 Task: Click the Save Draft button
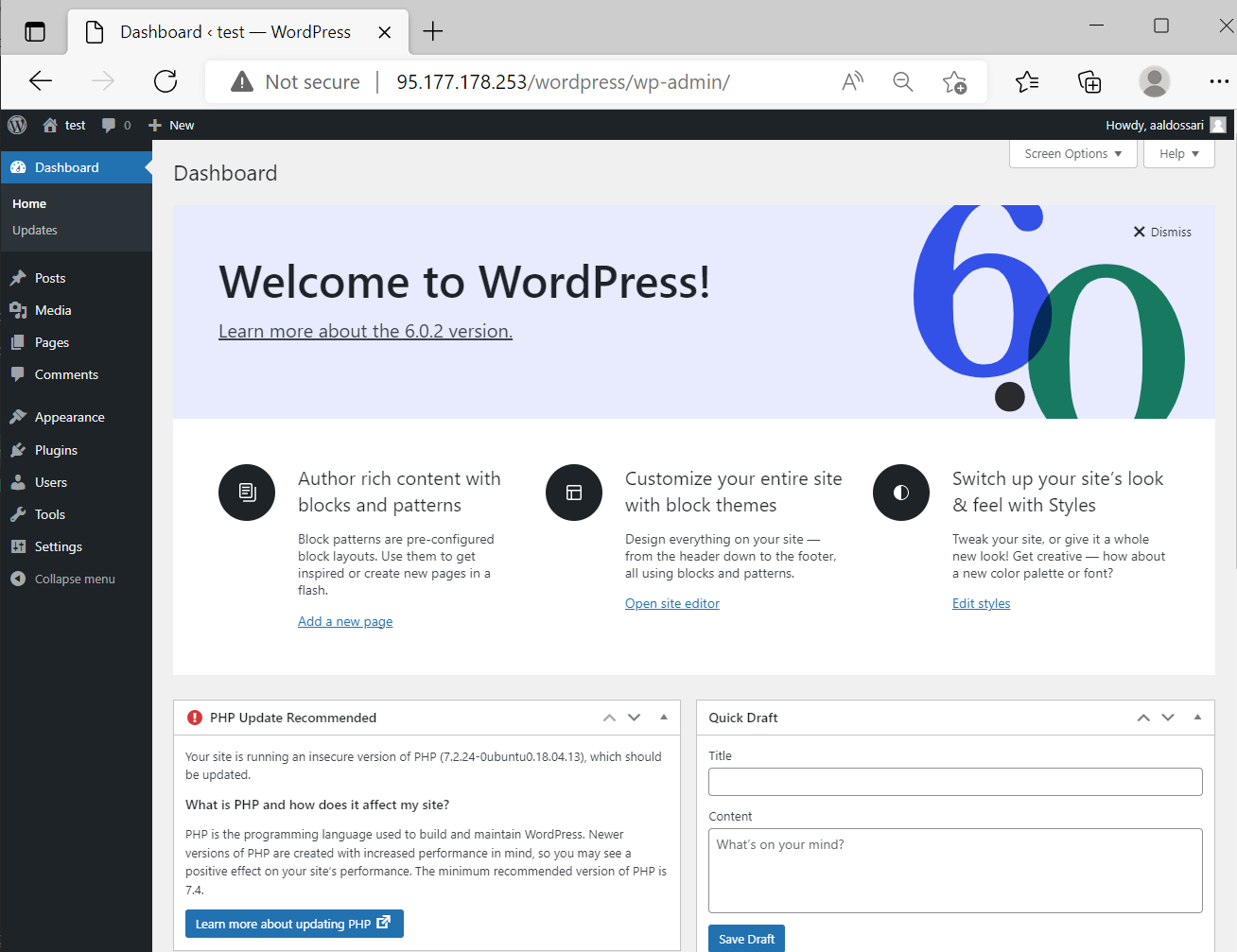[746, 939]
